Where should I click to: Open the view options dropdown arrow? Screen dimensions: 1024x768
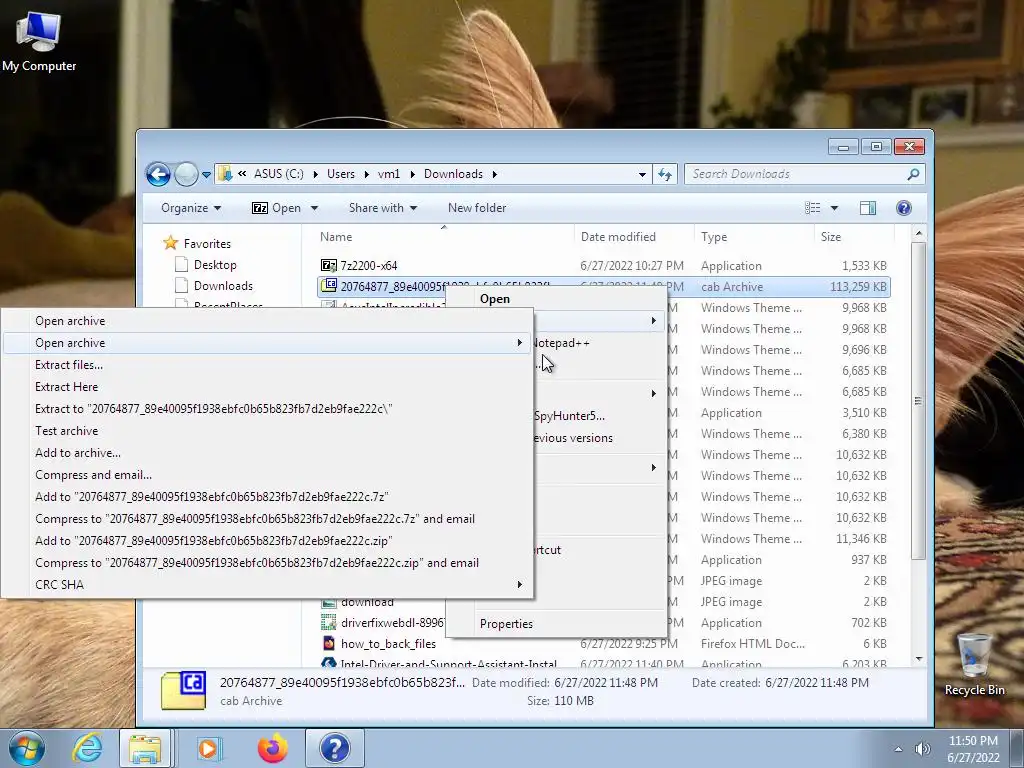[834, 208]
